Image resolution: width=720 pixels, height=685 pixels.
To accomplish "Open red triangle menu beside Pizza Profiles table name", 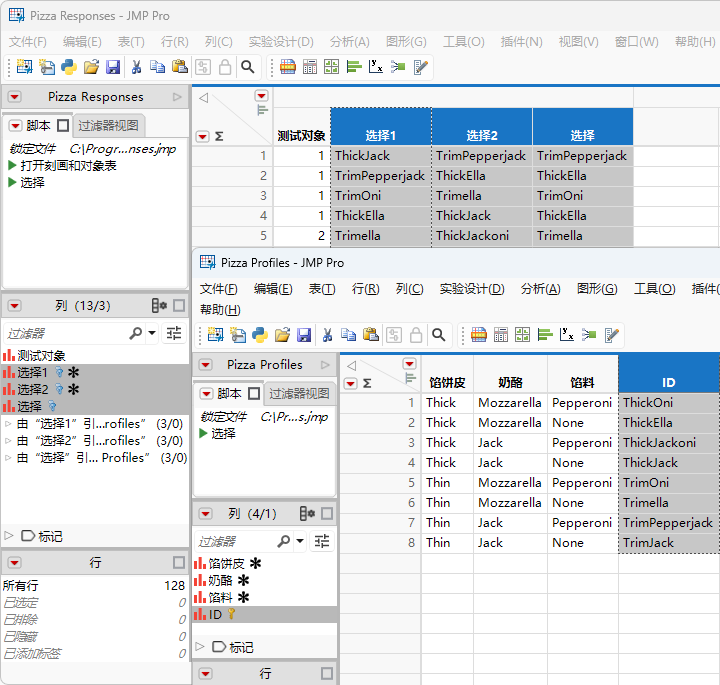I will [206, 365].
